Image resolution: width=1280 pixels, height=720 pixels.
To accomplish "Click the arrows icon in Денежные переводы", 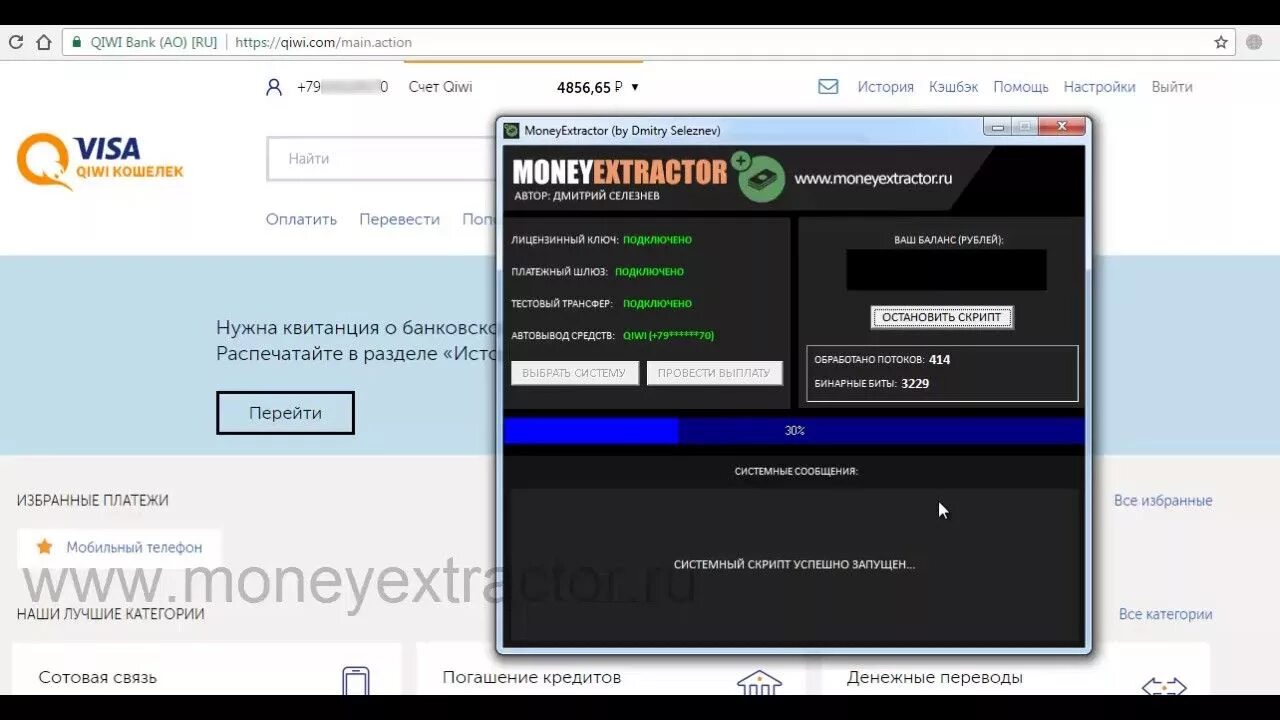I will tap(1163, 686).
